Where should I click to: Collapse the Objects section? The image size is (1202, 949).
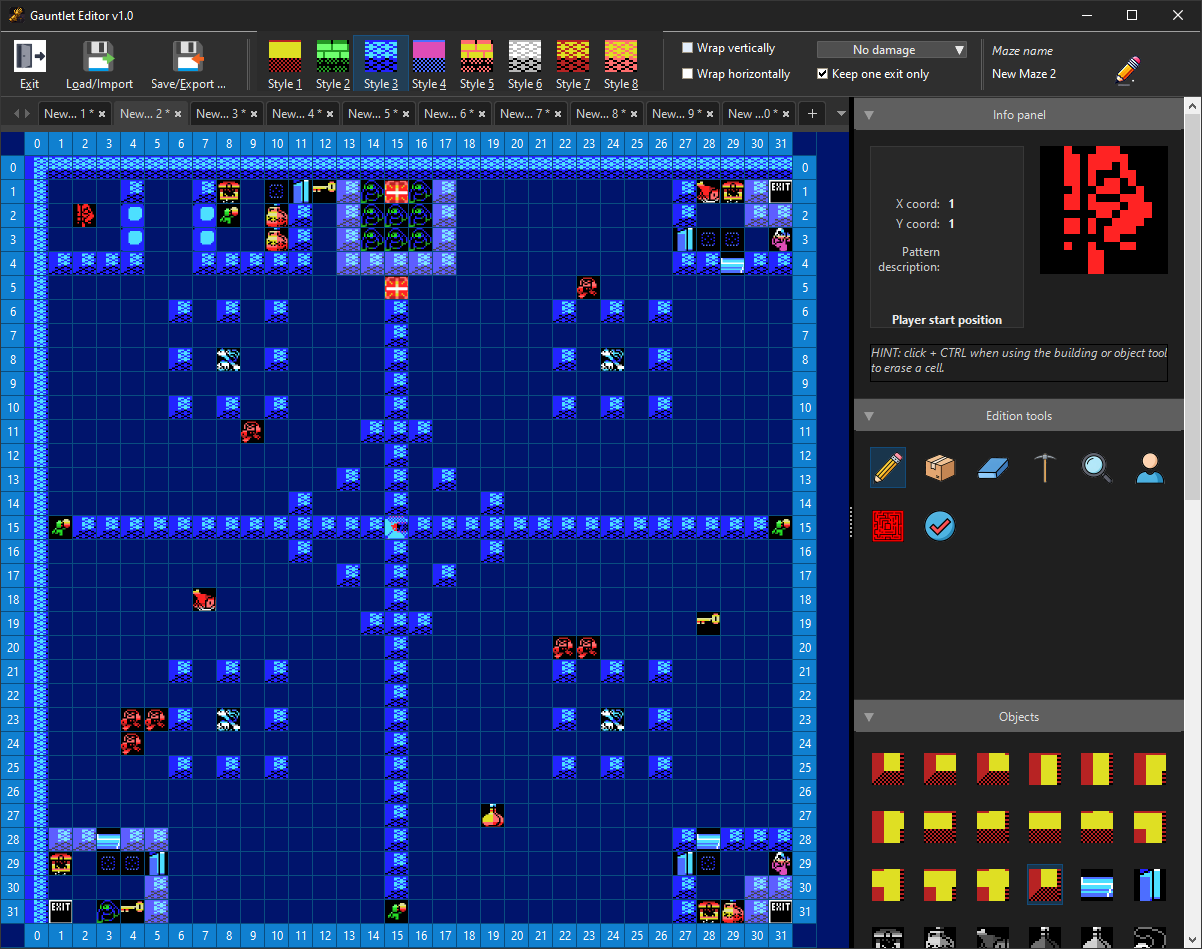869,717
